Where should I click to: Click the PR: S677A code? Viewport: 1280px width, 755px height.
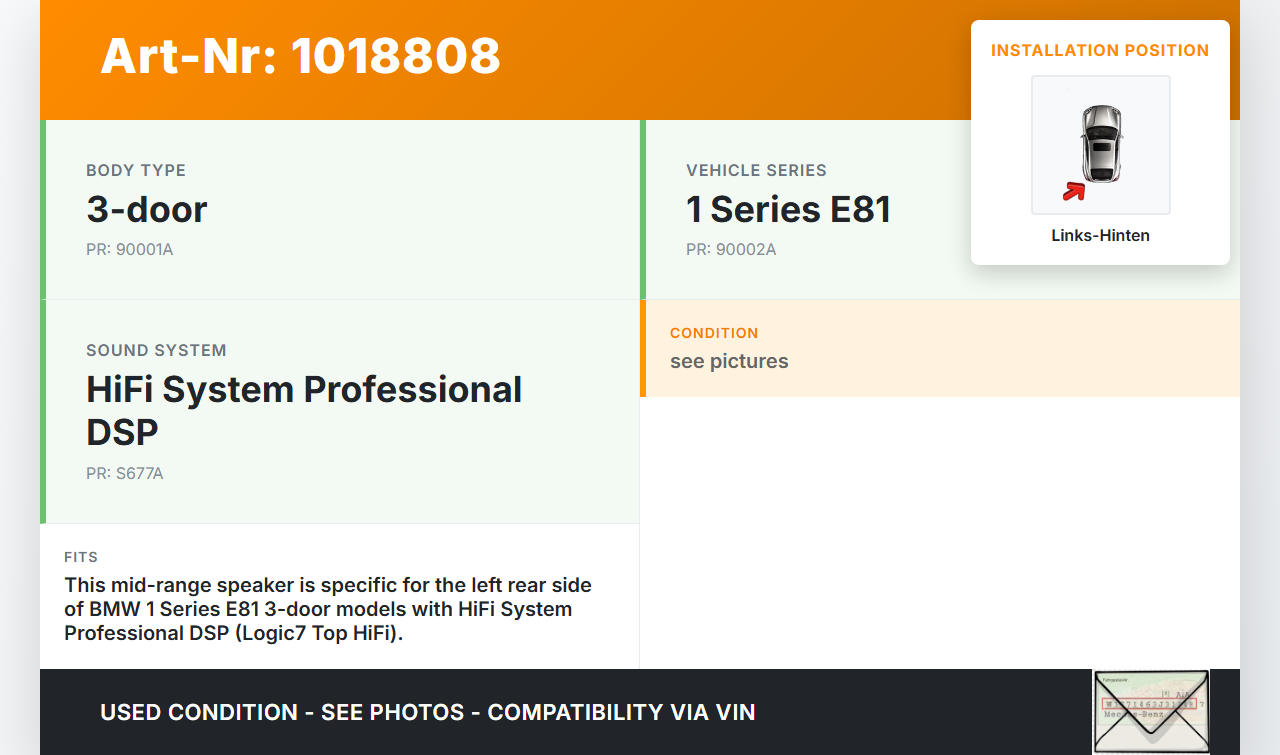pos(124,473)
